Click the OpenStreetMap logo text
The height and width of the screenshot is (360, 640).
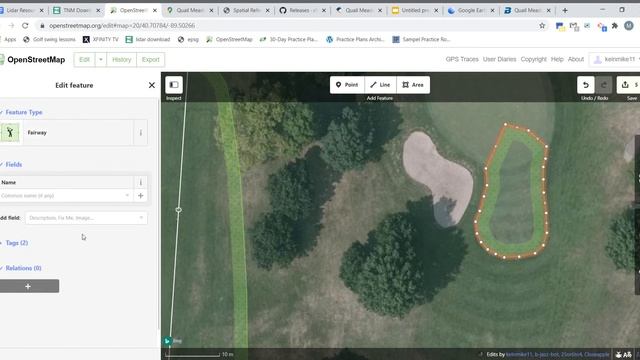click(x=36, y=60)
